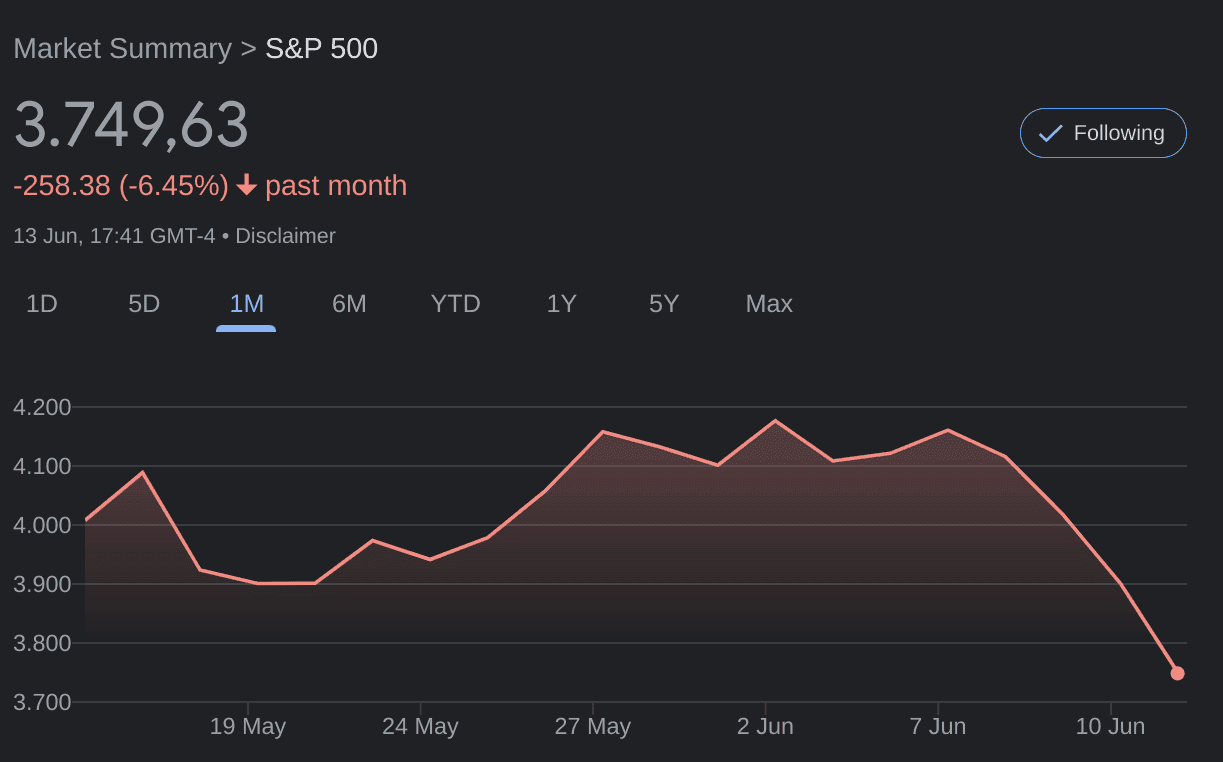This screenshot has width=1223, height=762.
Task: Select the Max time range
Action: (769, 304)
